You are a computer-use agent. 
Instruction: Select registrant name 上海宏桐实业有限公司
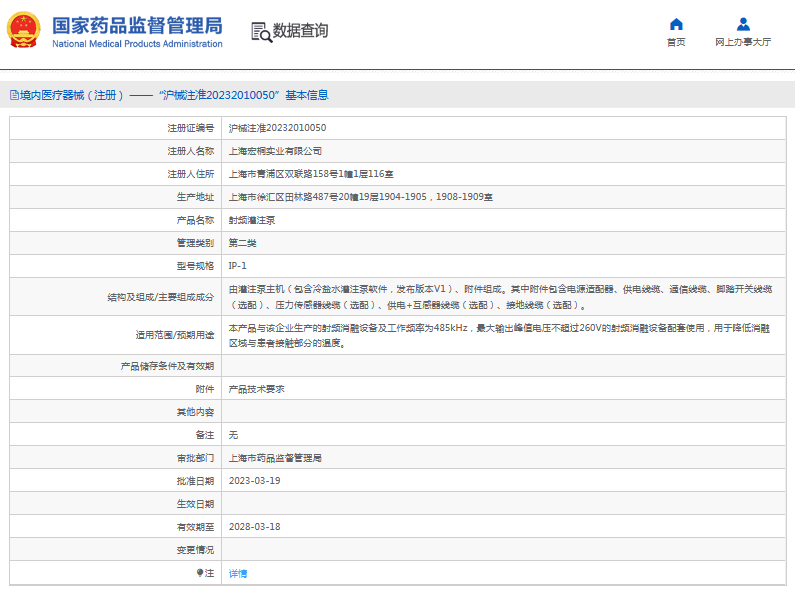click(275, 151)
